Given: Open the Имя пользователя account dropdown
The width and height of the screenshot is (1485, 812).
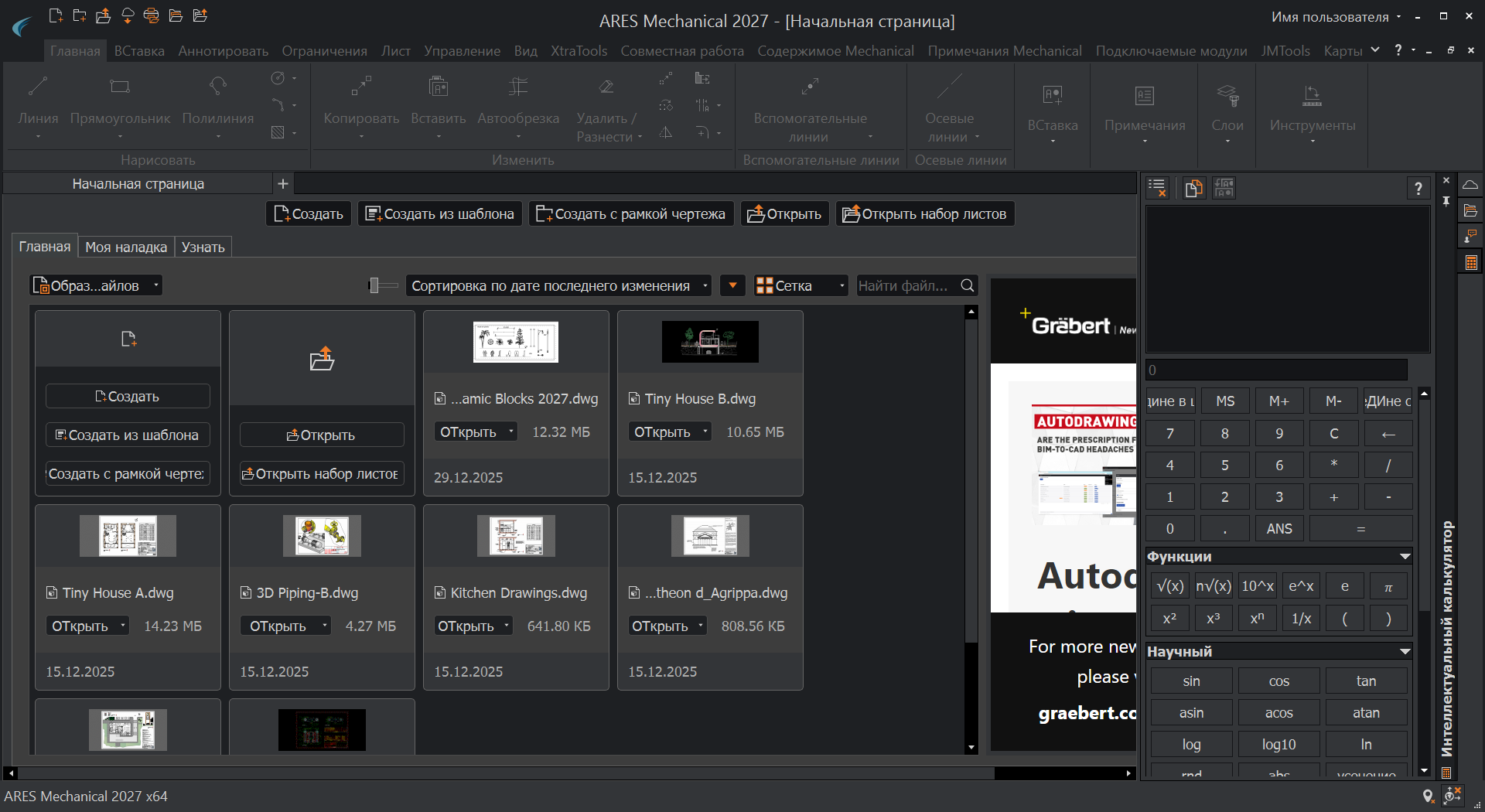Looking at the screenshot, I should pos(1336,17).
